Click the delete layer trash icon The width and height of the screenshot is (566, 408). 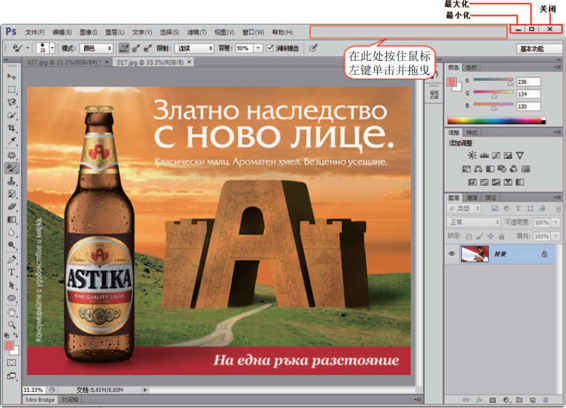click(x=546, y=400)
